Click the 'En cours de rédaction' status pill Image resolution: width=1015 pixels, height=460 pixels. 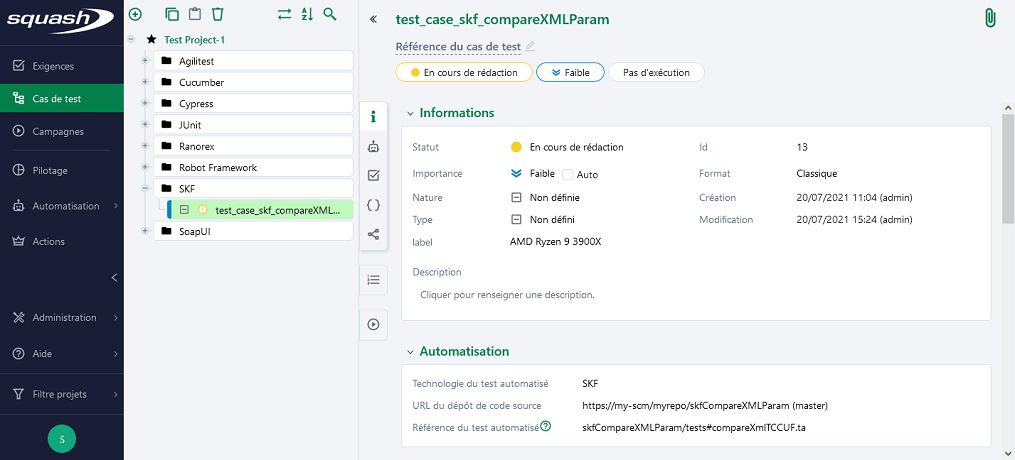click(464, 72)
